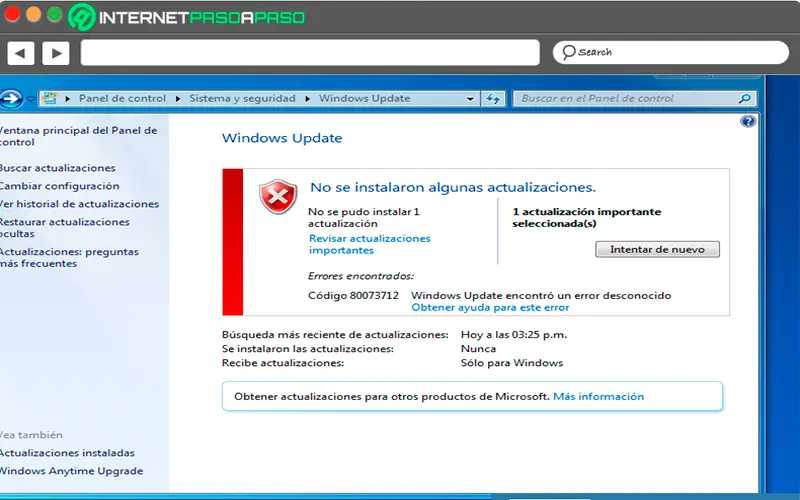The image size is (800, 500).
Task: Click the Errores encontrados label
Action: 361,276
